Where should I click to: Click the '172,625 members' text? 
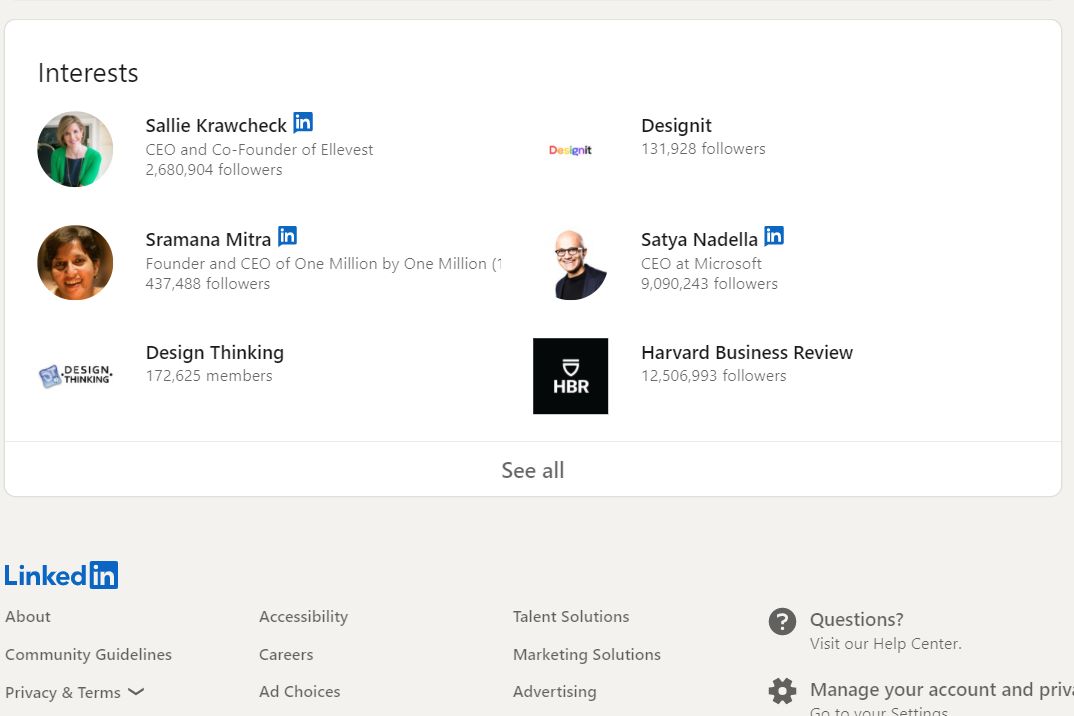coord(209,375)
